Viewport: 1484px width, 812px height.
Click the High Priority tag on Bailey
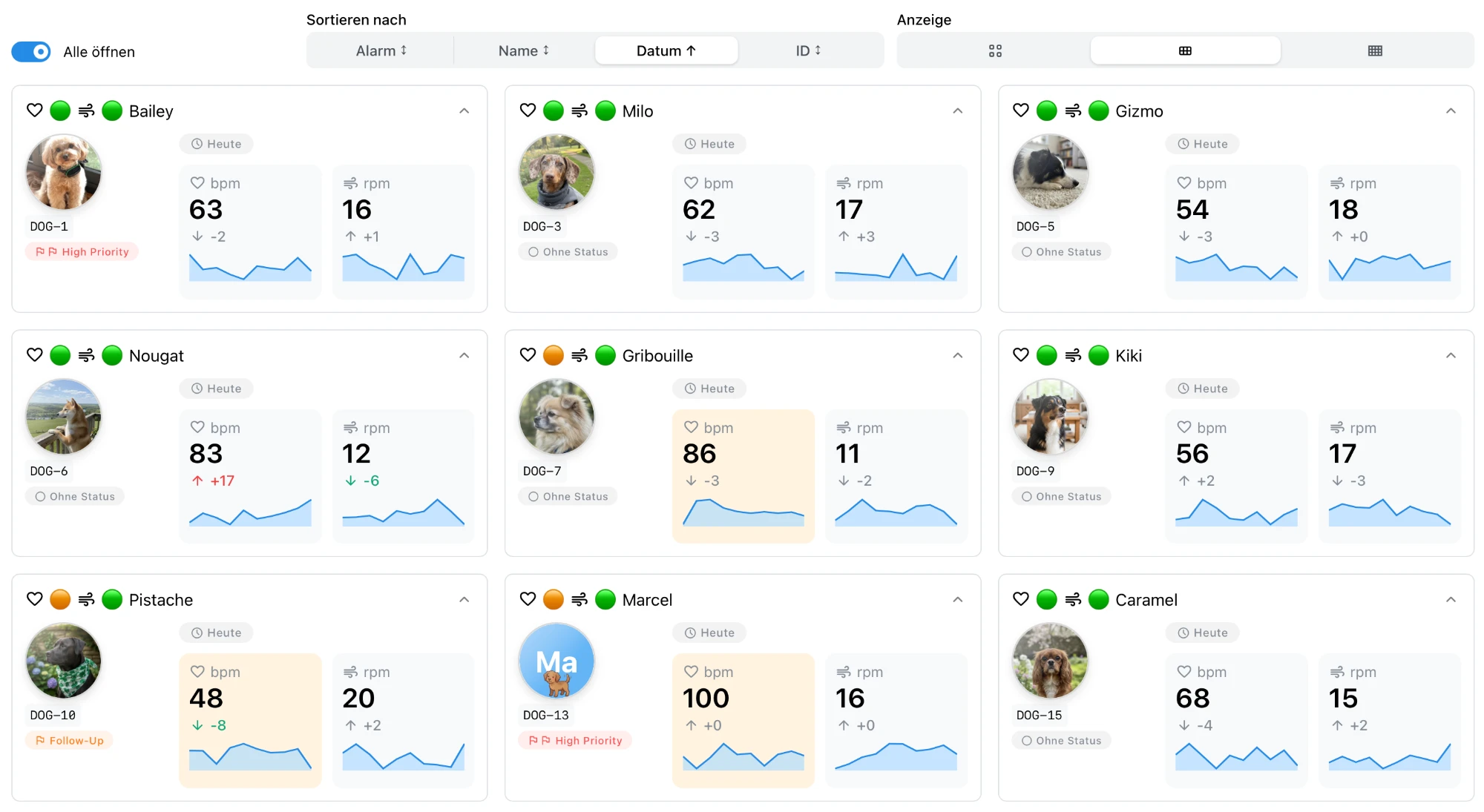click(x=82, y=252)
